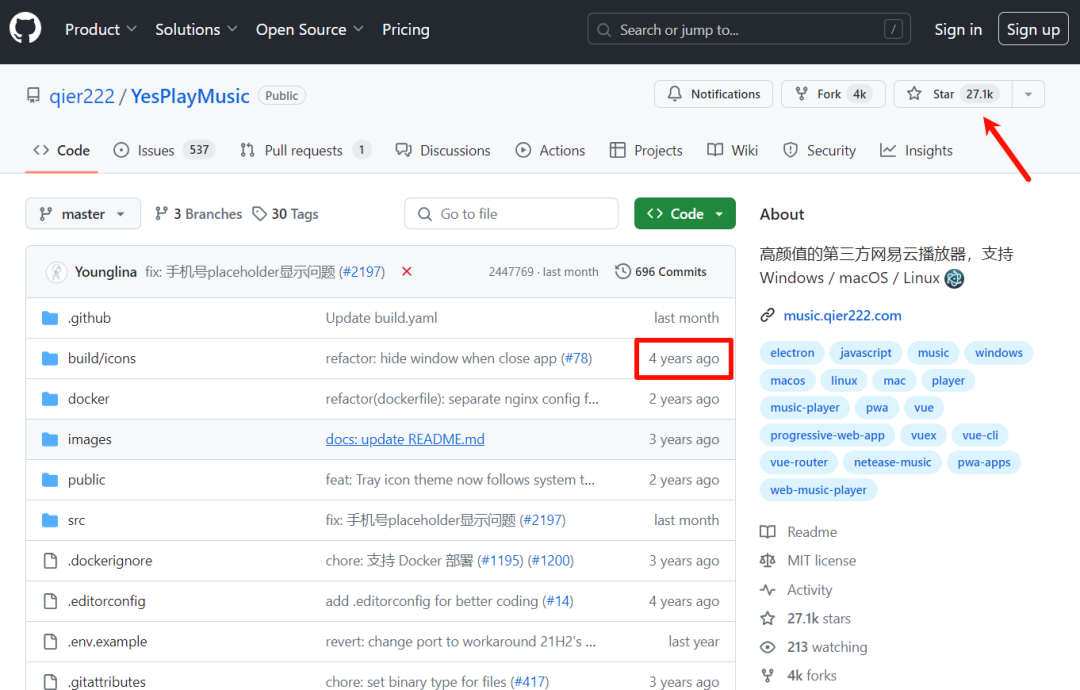Open the .env.example file

coord(107,642)
